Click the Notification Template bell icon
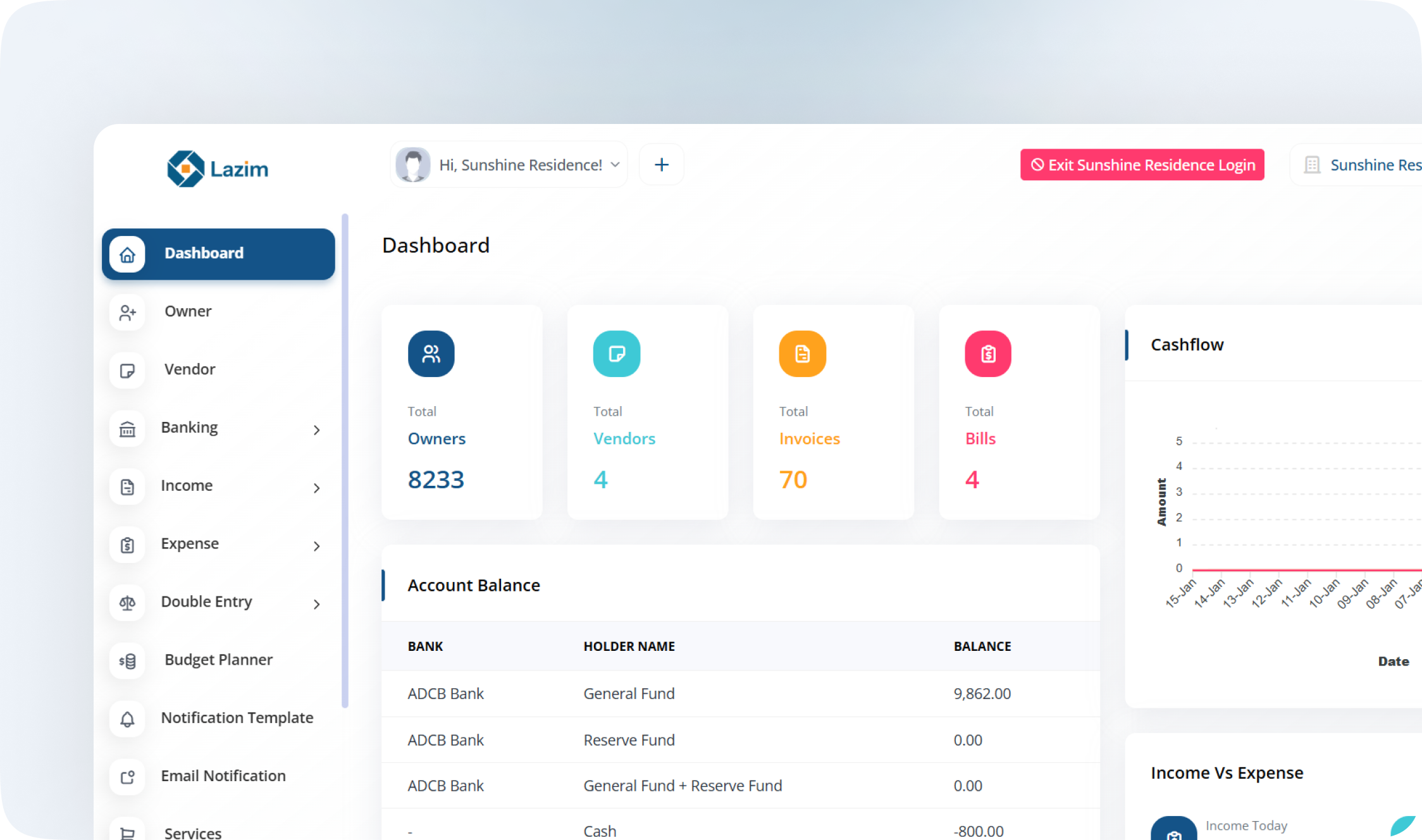Screen dimensions: 1422x840 coord(127,719)
